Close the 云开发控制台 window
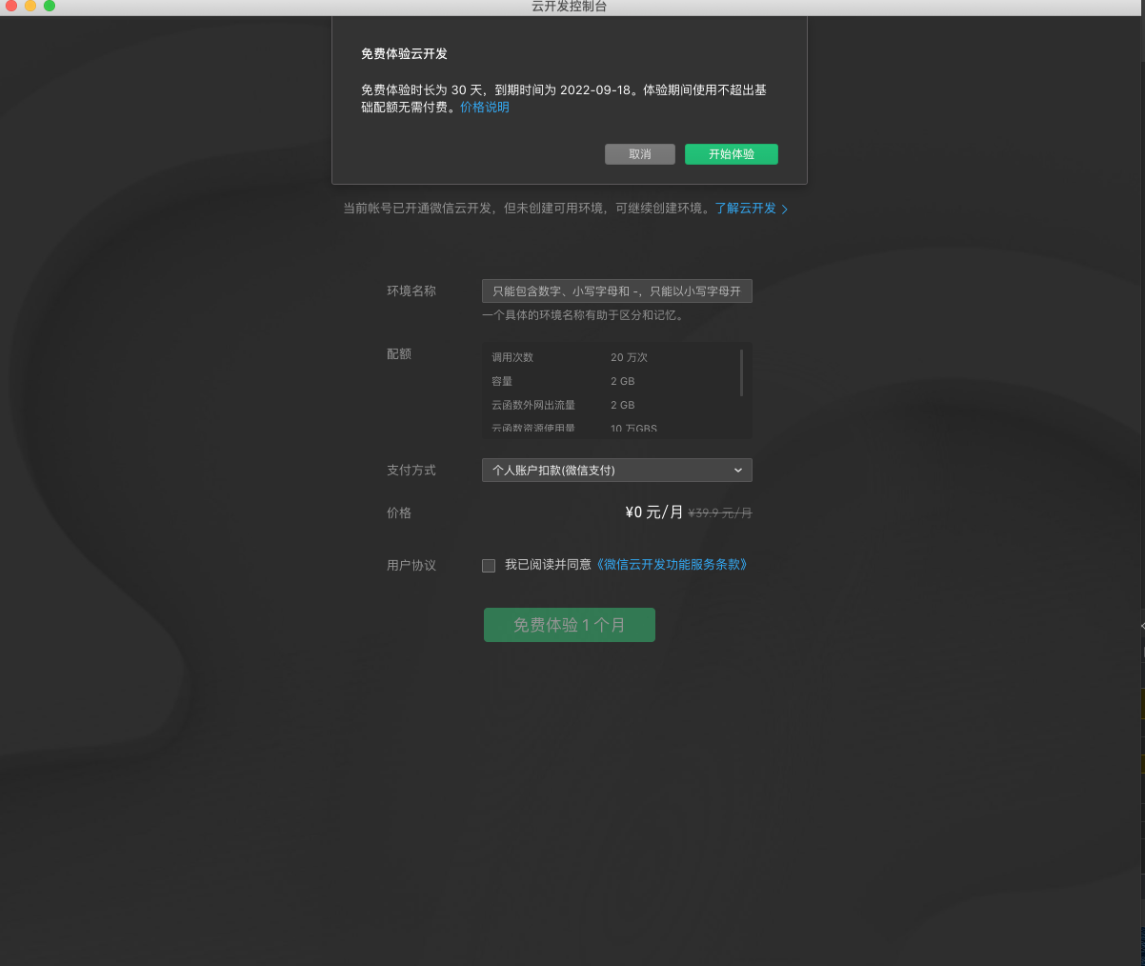 [x=11, y=5]
